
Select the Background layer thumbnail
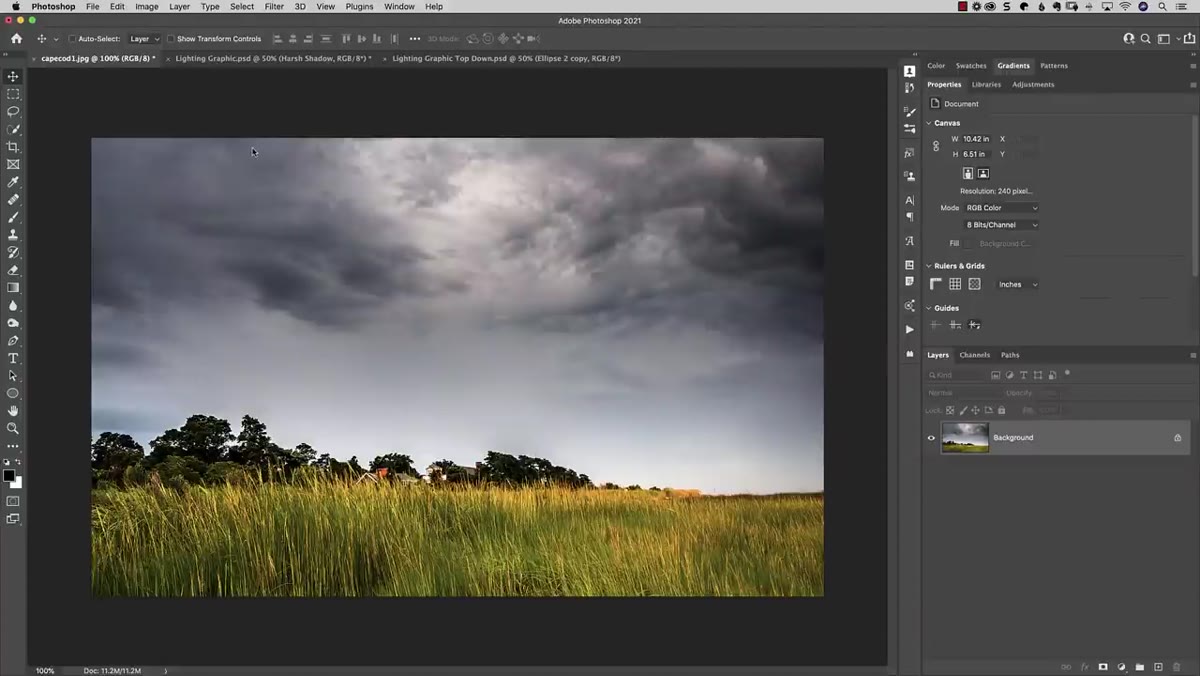point(965,438)
